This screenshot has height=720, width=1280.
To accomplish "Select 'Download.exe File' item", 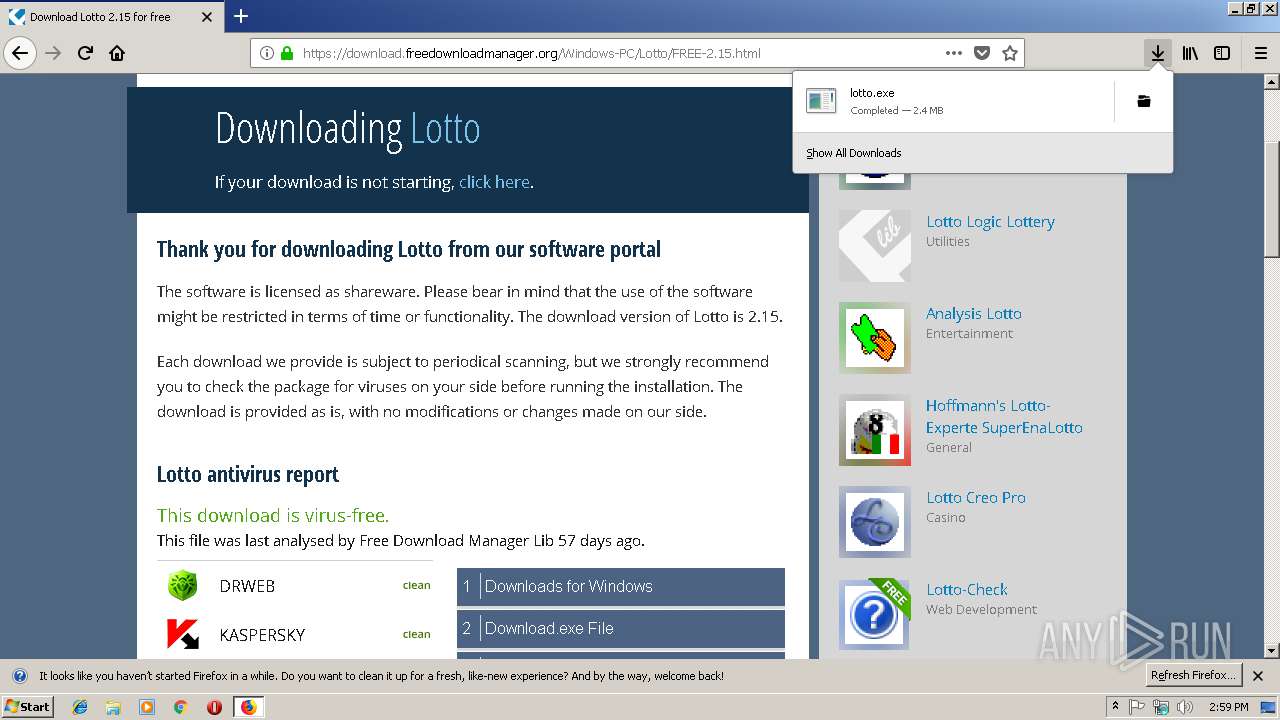I will tap(621, 629).
